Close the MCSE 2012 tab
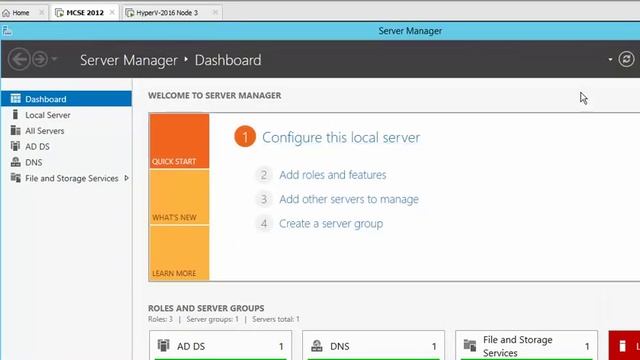The height and width of the screenshot is (360, 640). 112,13
